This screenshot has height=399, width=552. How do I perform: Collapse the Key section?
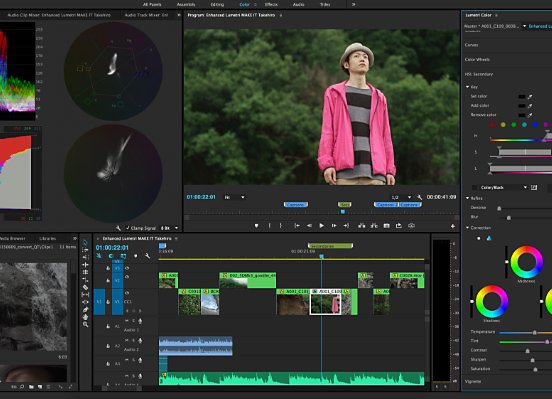coord(468,87)
